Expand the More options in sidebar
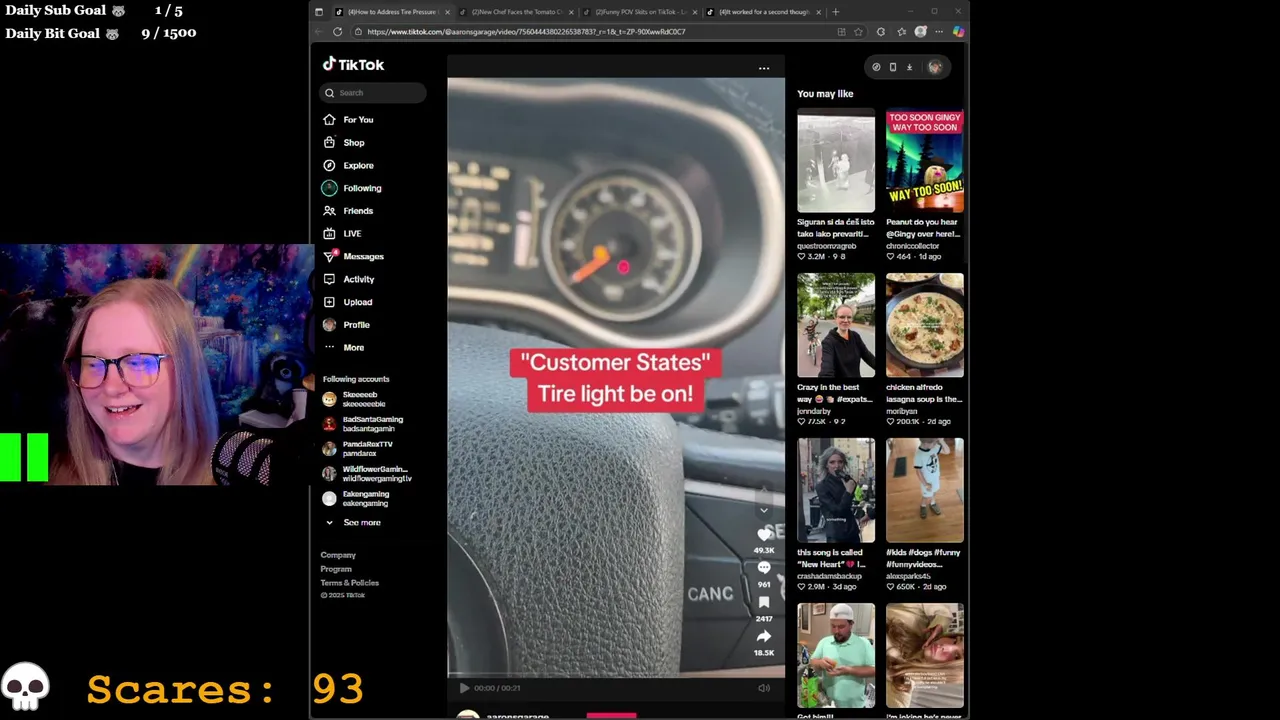 (343, 348)
